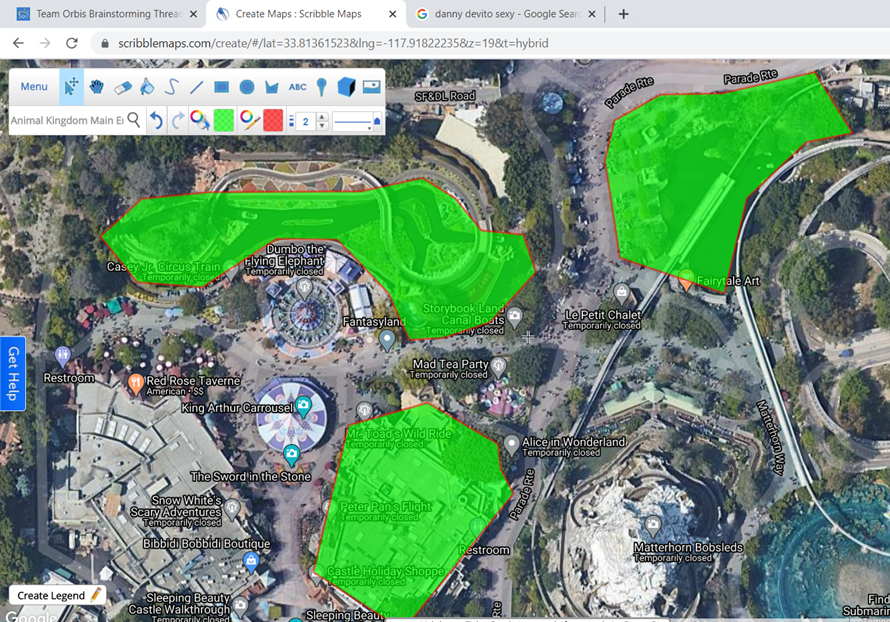Open the green fill color swatch
Screen dimensions: 890x622
(224, 121)
